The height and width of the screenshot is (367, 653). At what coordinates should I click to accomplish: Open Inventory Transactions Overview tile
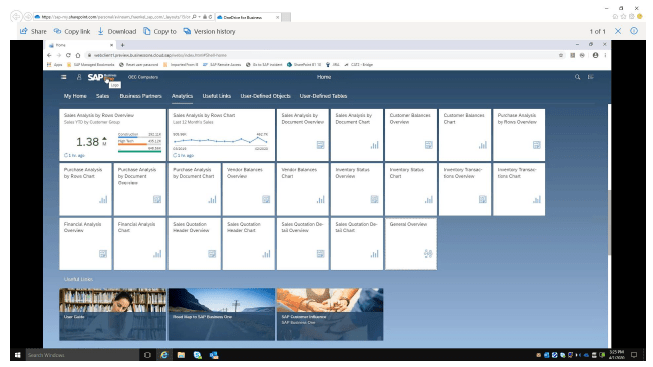465,190
